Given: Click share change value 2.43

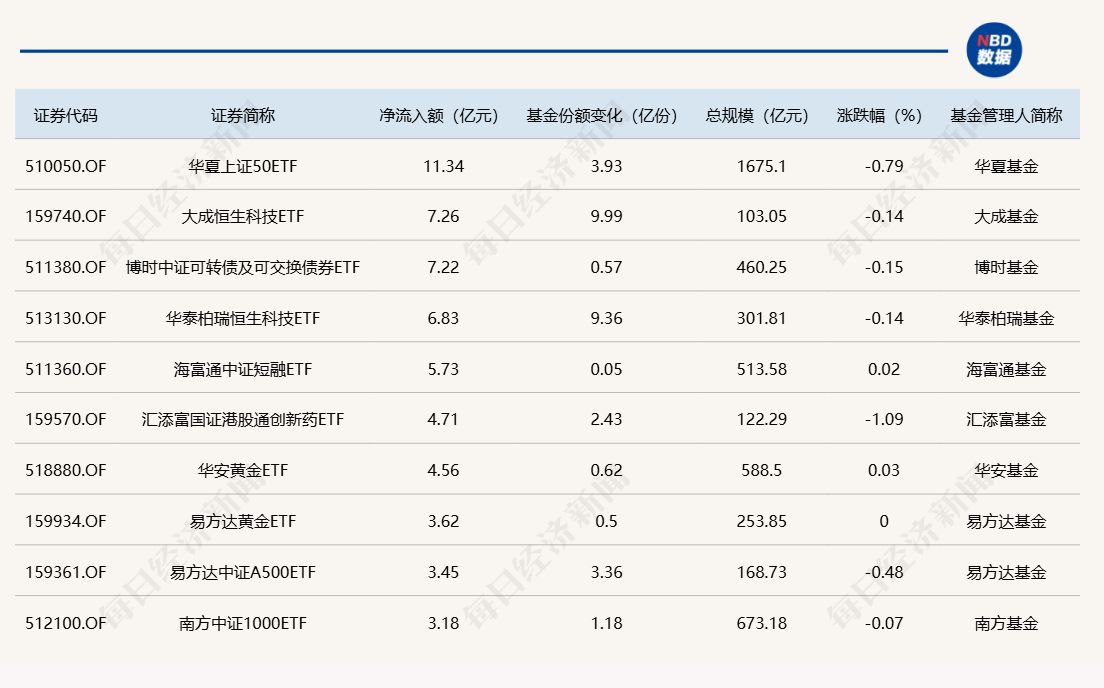Looking at the screenshot, I should pyautogui.click(x=606, y=420).
